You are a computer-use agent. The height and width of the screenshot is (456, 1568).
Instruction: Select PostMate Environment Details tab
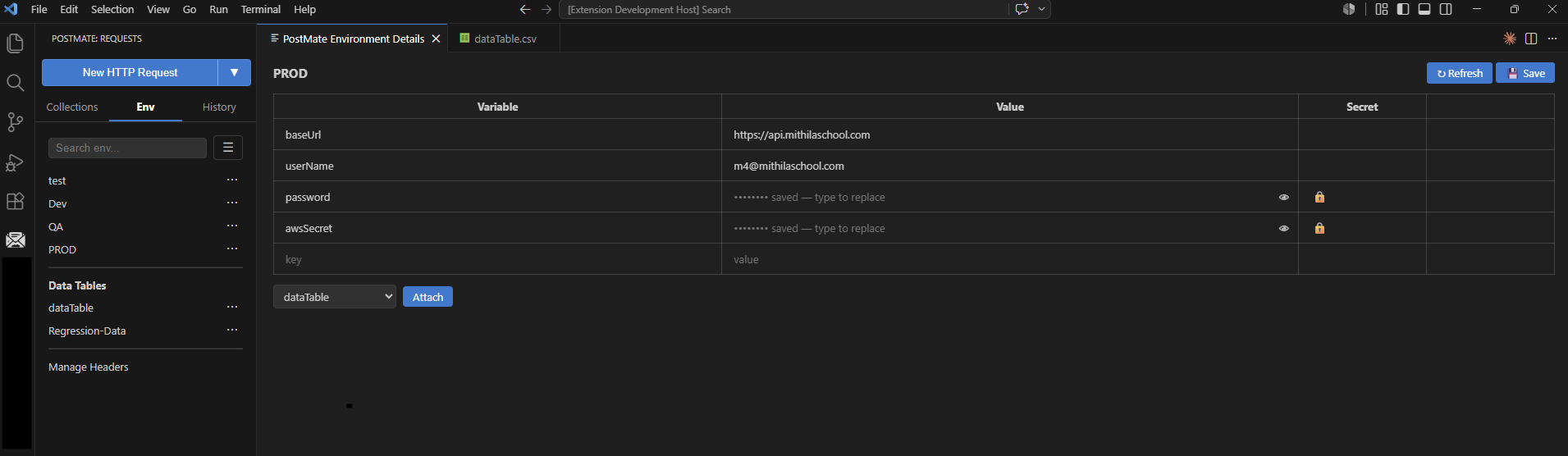(354, 39)
